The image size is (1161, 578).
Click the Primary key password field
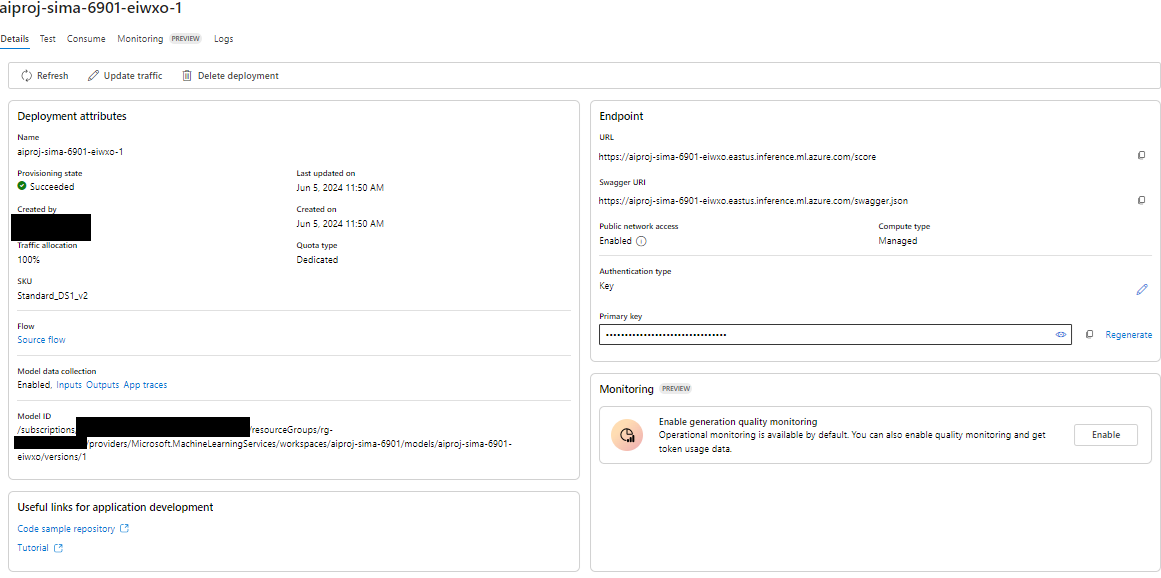point(835,335)
